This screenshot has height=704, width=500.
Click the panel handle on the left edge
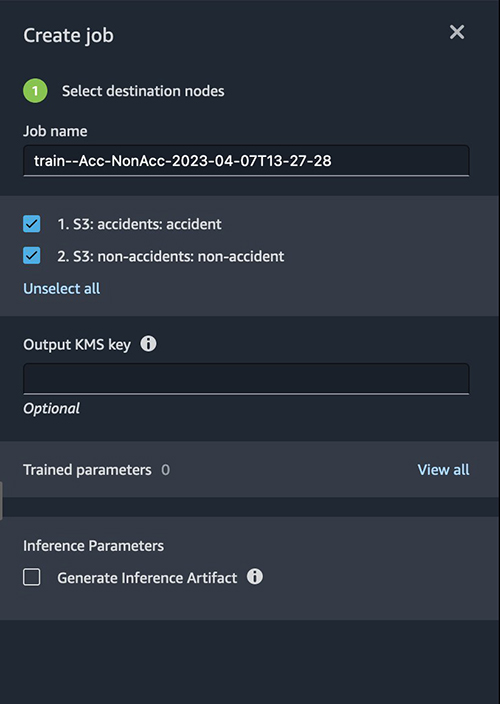1,500
